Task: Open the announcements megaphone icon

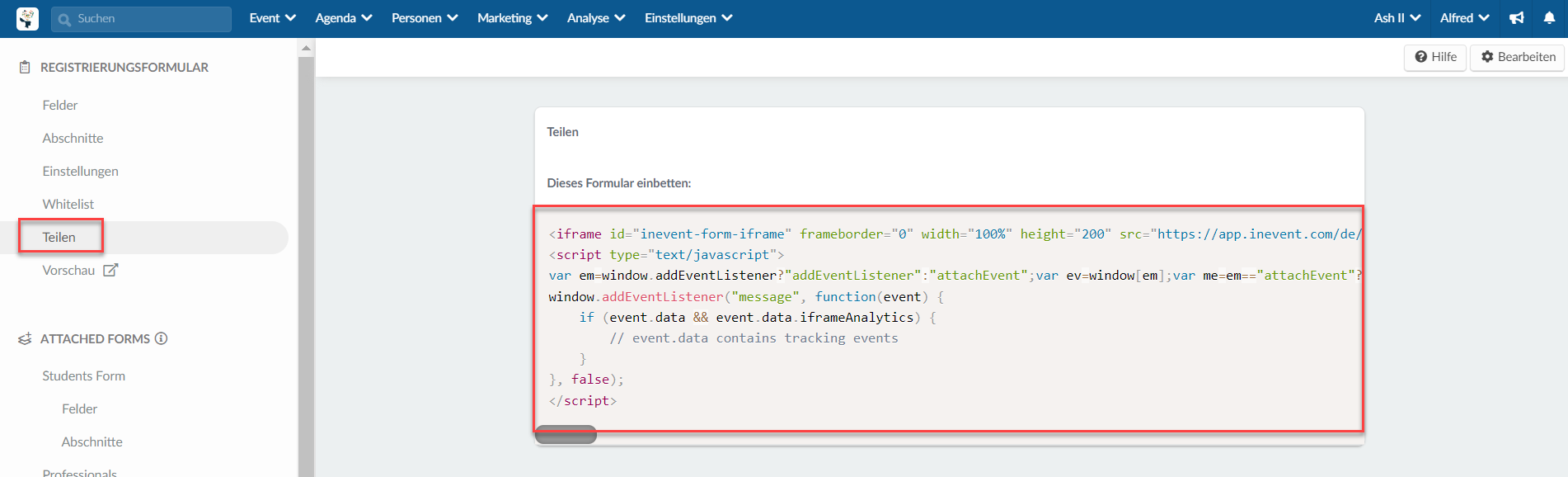Action: point(1517,18)
